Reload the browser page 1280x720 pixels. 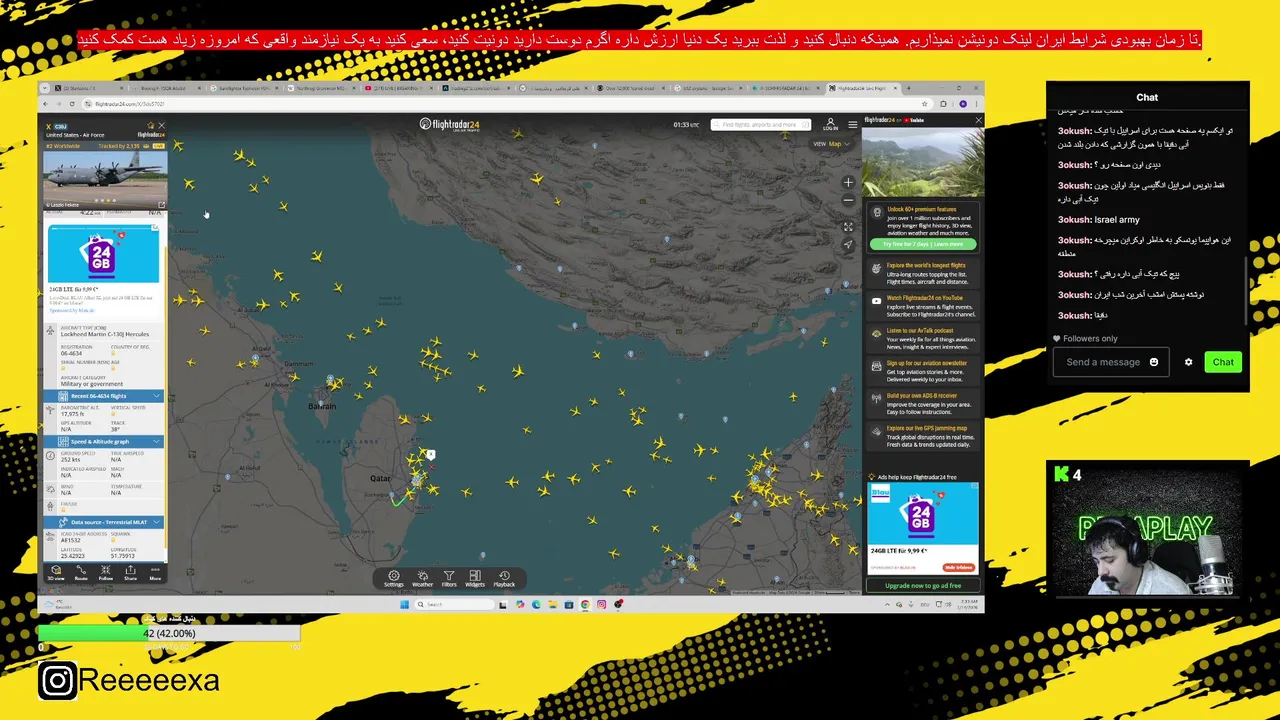pos(71,104)
